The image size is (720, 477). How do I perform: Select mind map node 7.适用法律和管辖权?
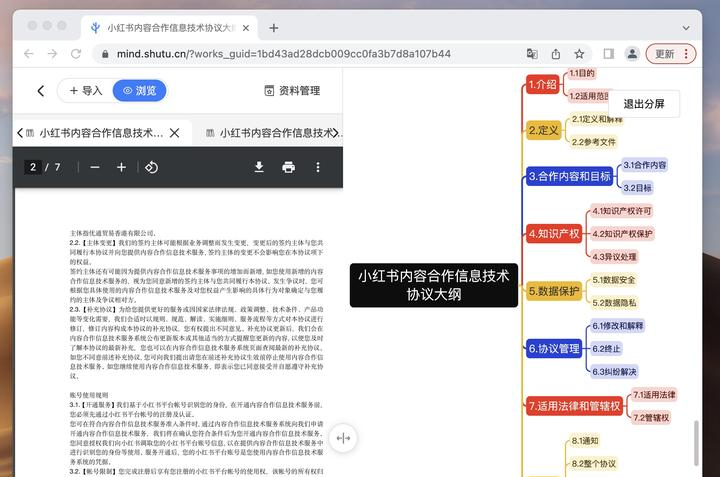(x=574, y=406)
